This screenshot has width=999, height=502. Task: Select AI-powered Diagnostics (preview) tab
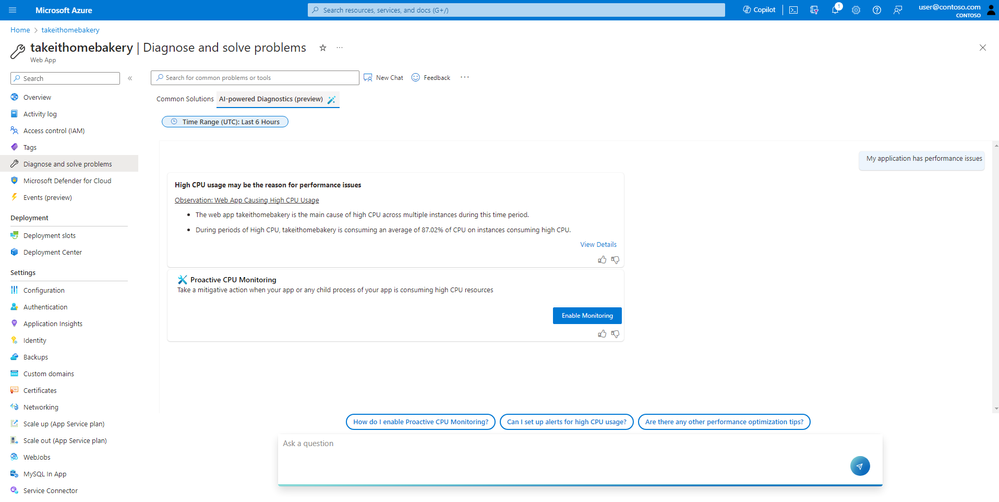click(278, 99)
